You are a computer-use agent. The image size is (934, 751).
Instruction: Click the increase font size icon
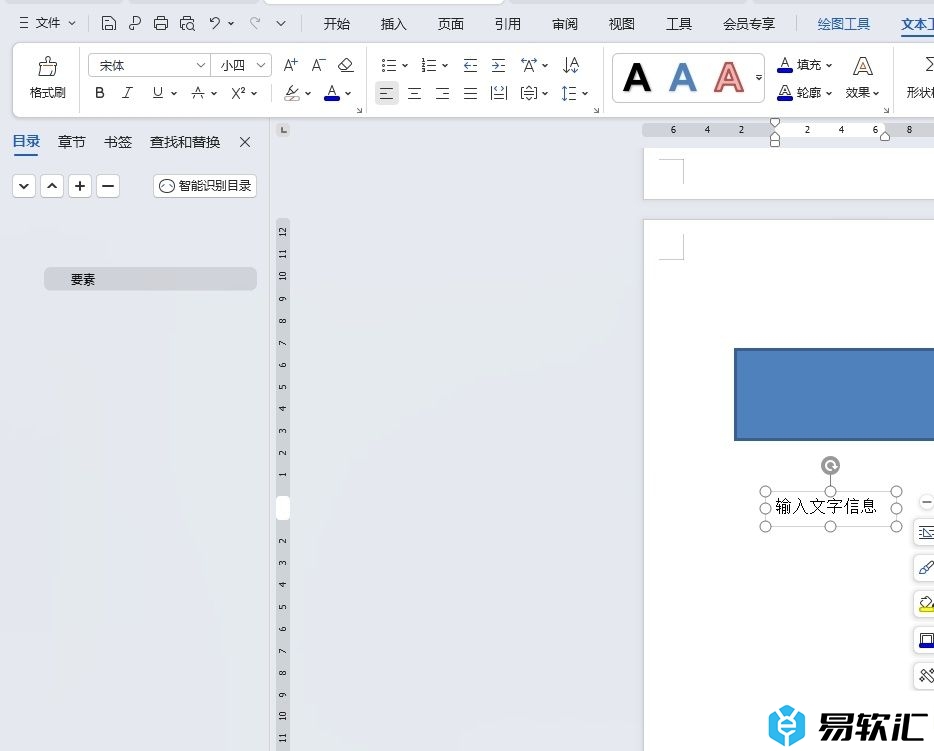291,65
